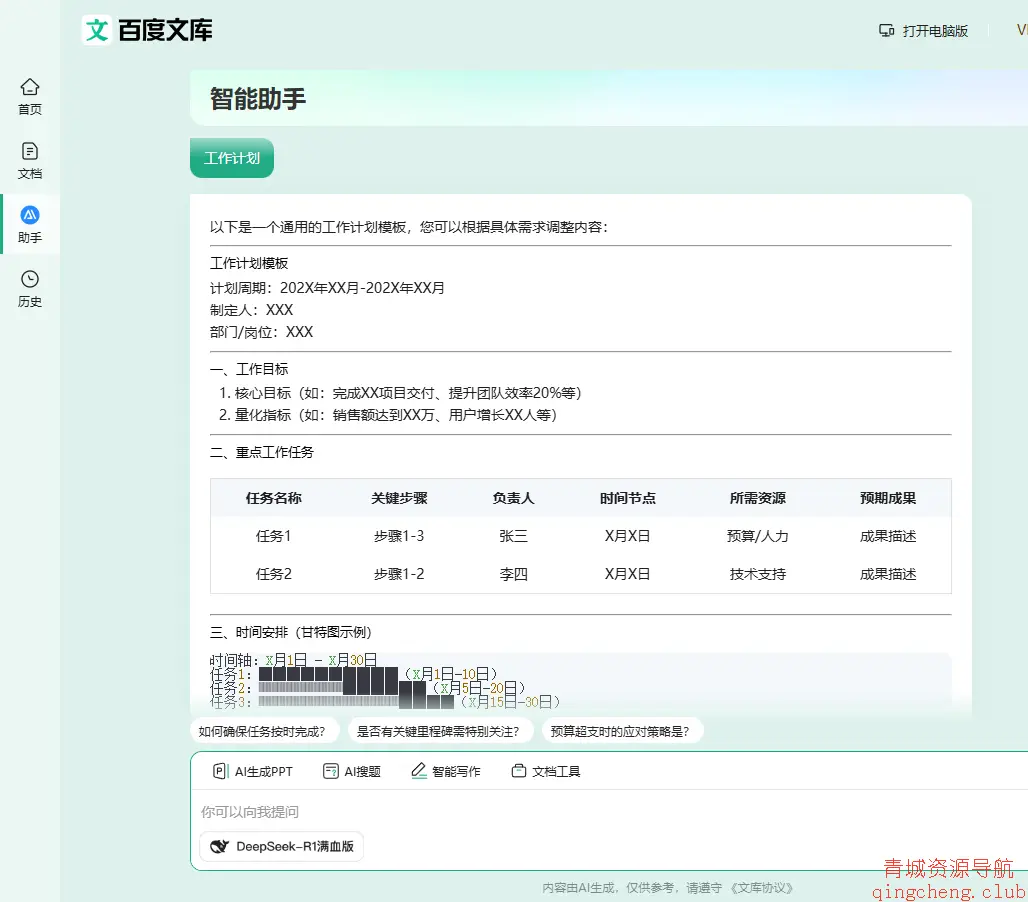Image resolution: width=1028 pixels, height=902 pixels.
Task: Click the computer icon beside 打开电脑版
Action: [x=886, y=31]
